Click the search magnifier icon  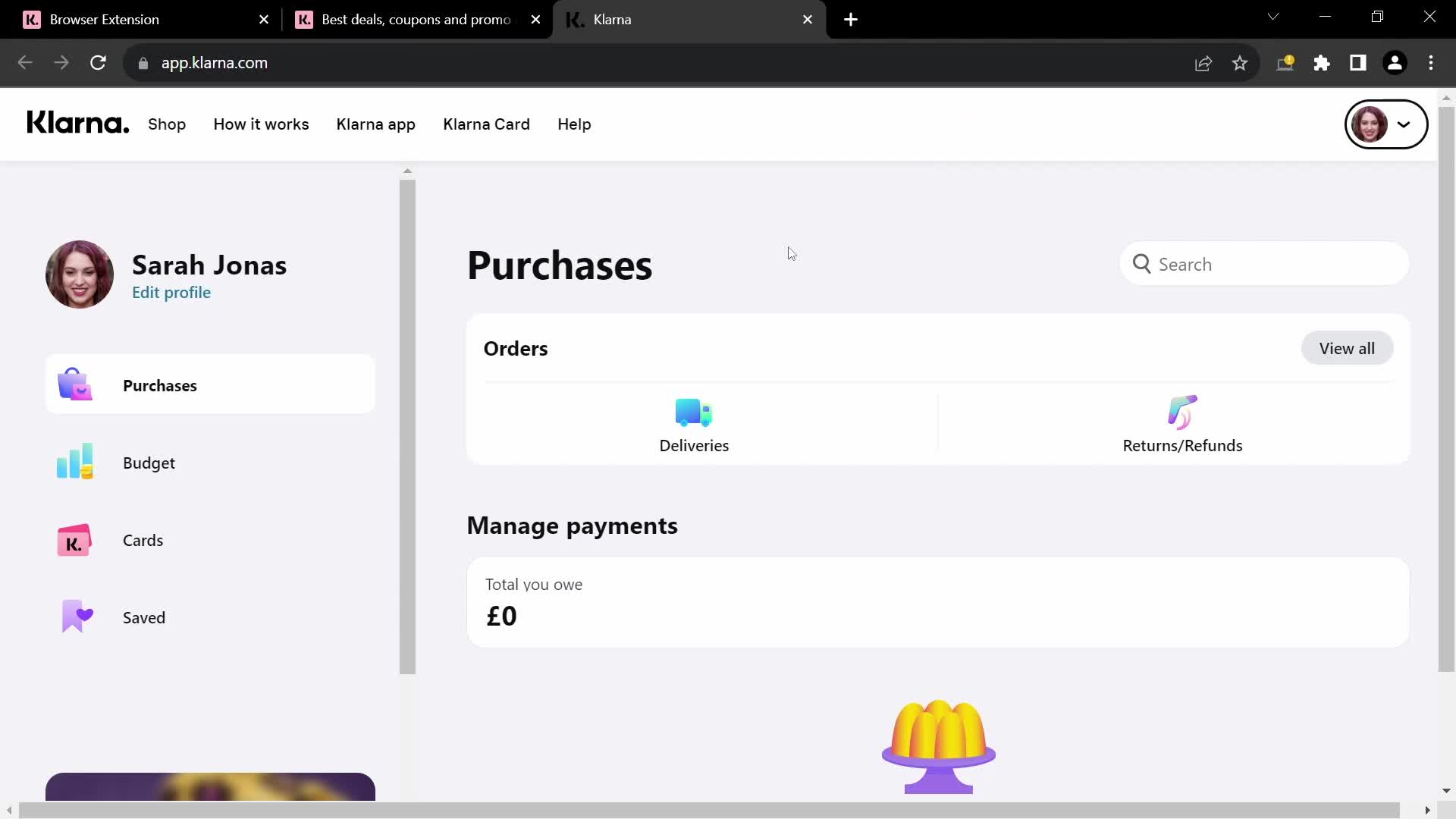(x=1141, y=264)
